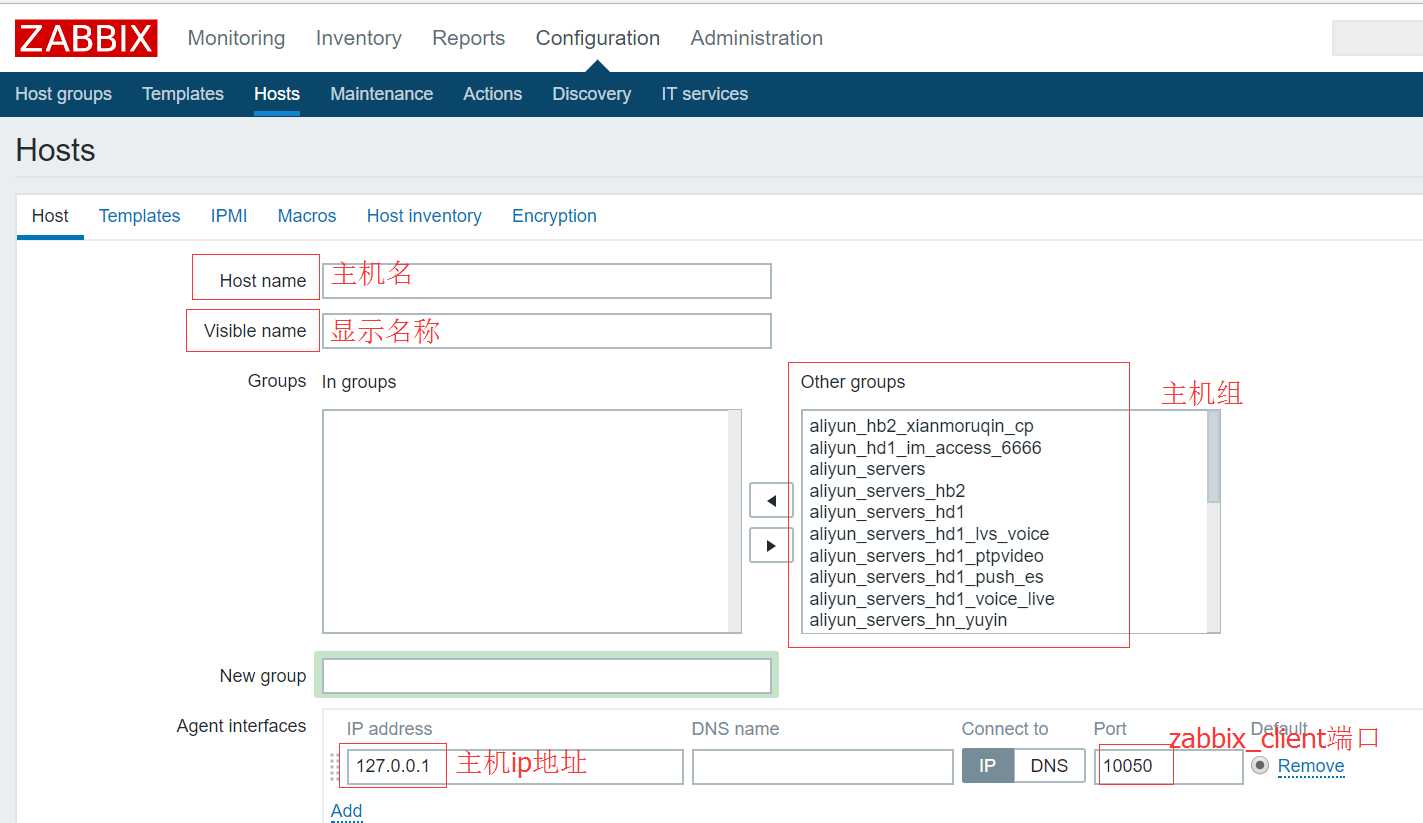Viewport: 1423px width, 823px height.
Task: Switch to Templates tab in host form
Action: tap(139, 216)
